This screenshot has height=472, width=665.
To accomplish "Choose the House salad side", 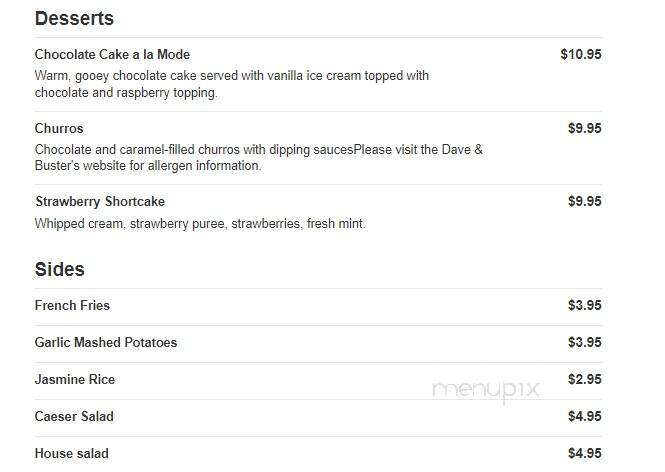I will point(72,453).
